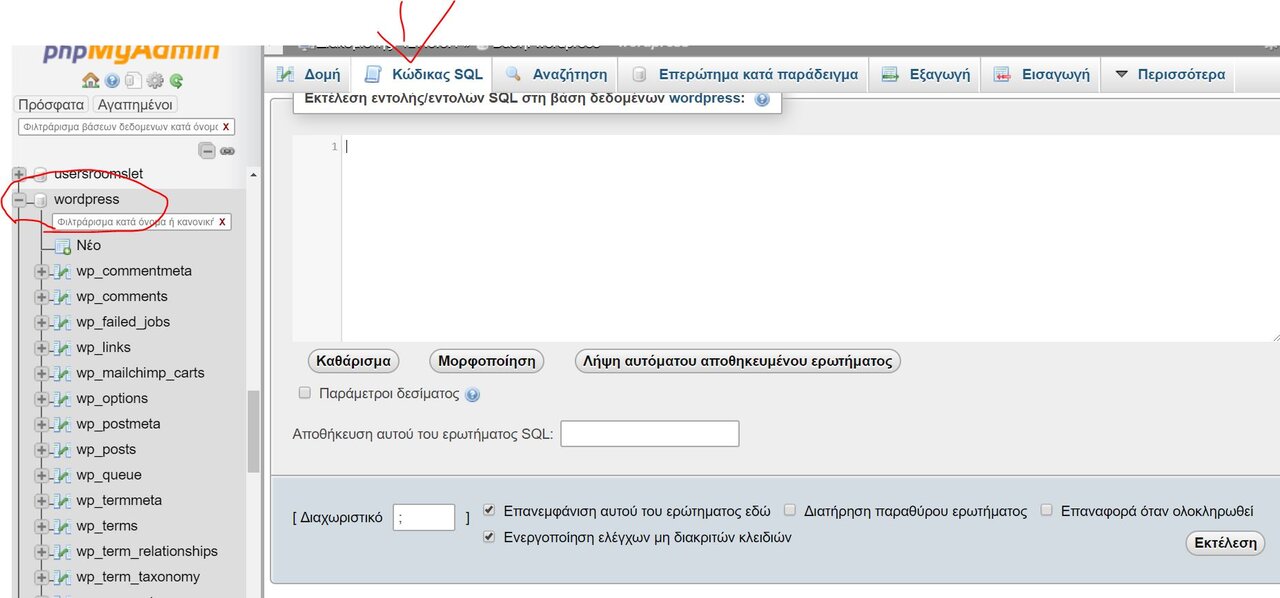
Task: Open the wp_termmeta table
Action: point(119,501)
